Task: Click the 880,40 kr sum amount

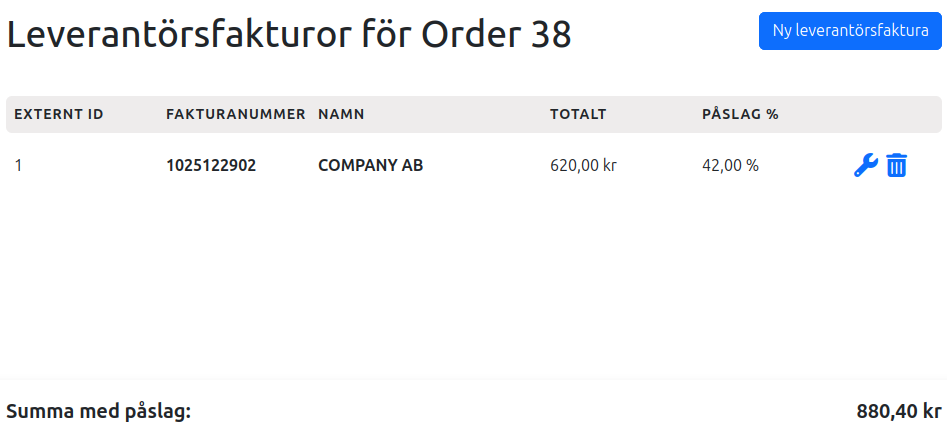Action: [x=899, y=411]
